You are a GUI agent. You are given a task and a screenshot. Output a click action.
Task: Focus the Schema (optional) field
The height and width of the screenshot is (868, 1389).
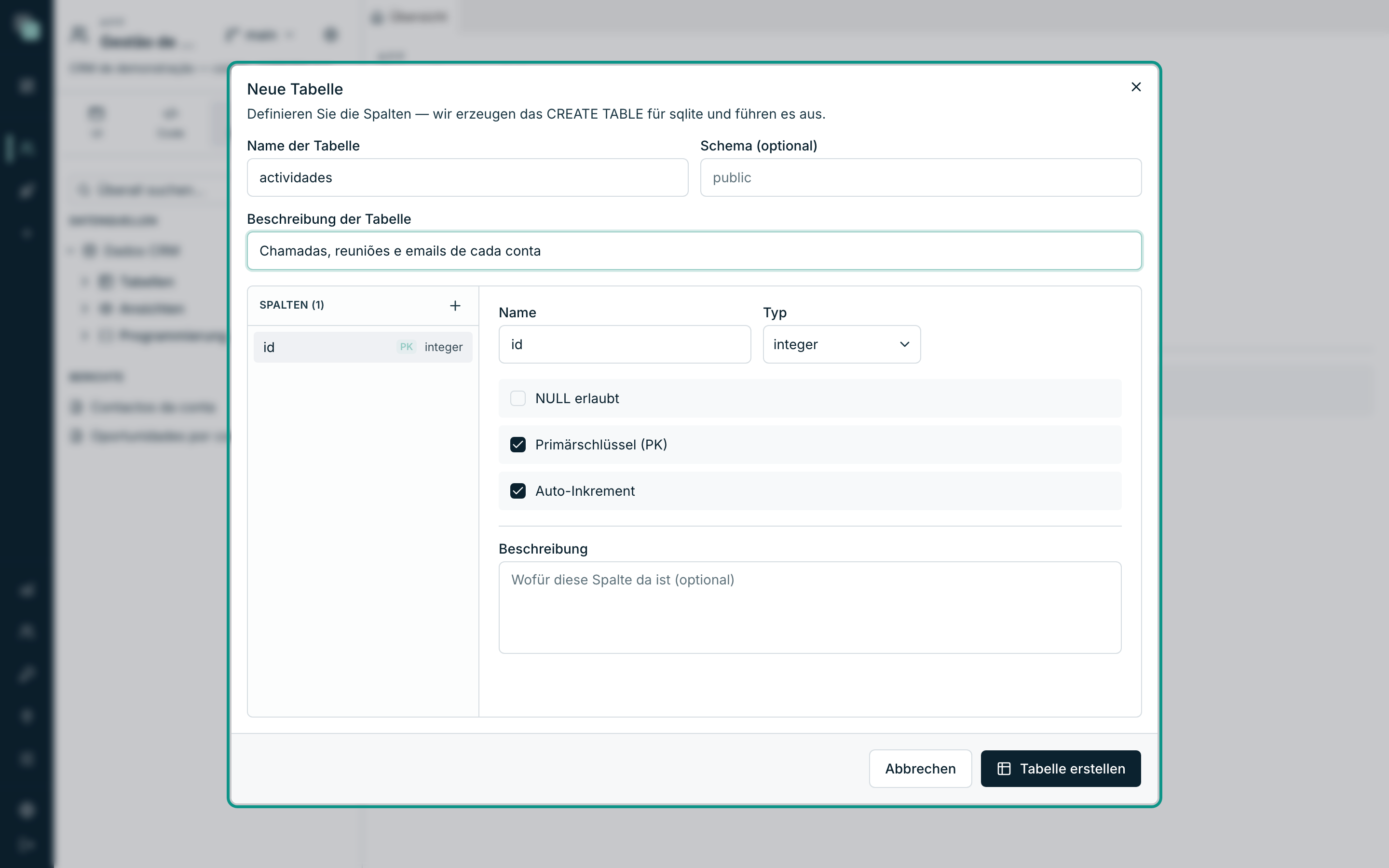click(x=920, y=177)
